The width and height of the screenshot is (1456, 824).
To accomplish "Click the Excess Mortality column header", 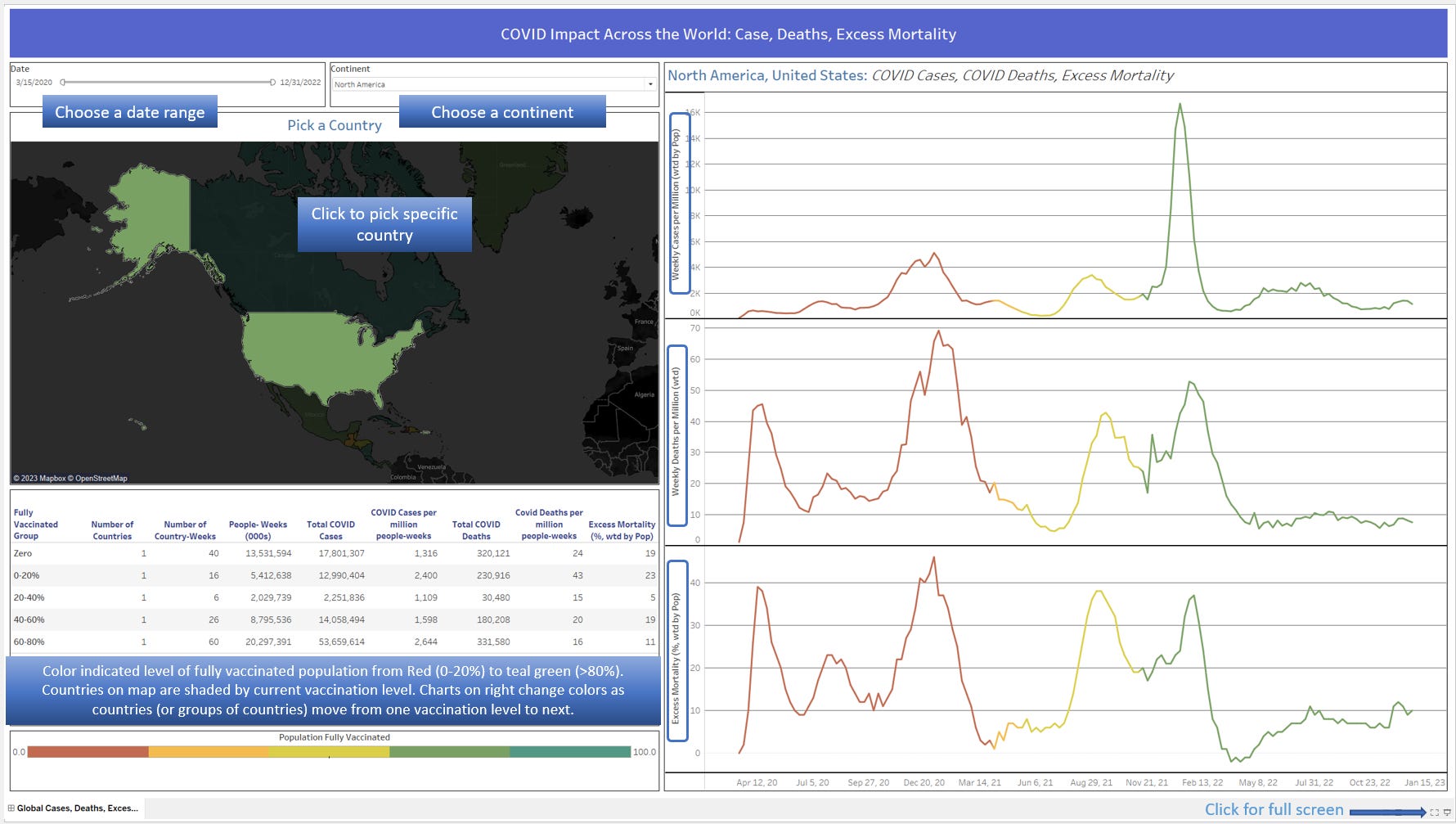I will click(622, 530).
